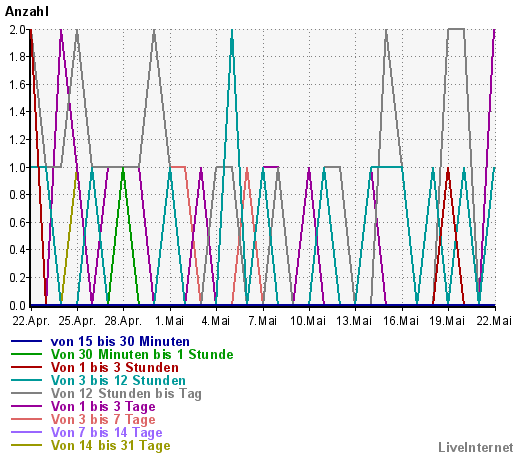The height and width of the screenshot is (457, 520).
Task: Click the green legend line swatch
Action: click(26, 354)
